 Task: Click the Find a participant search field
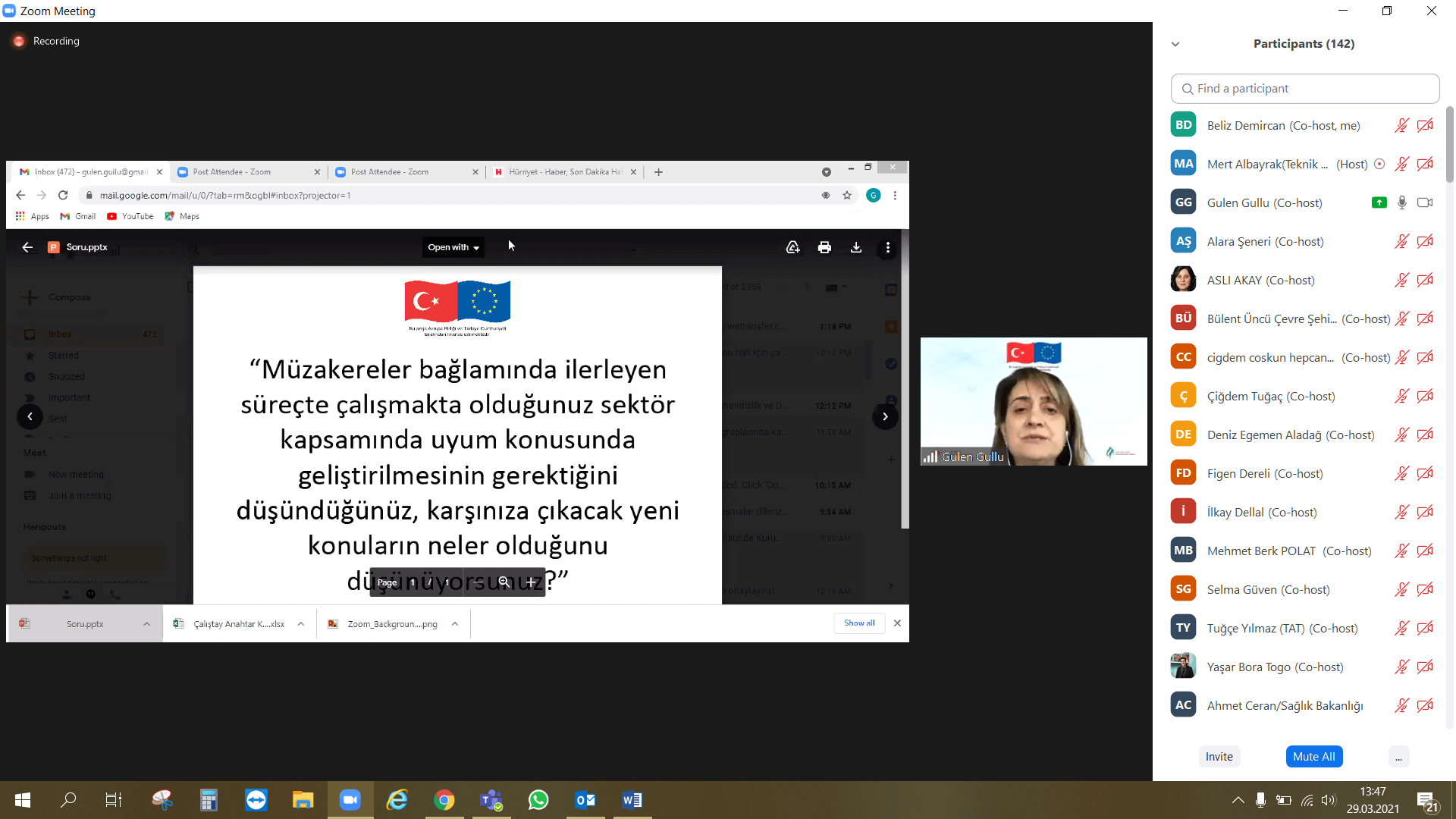1305,89
